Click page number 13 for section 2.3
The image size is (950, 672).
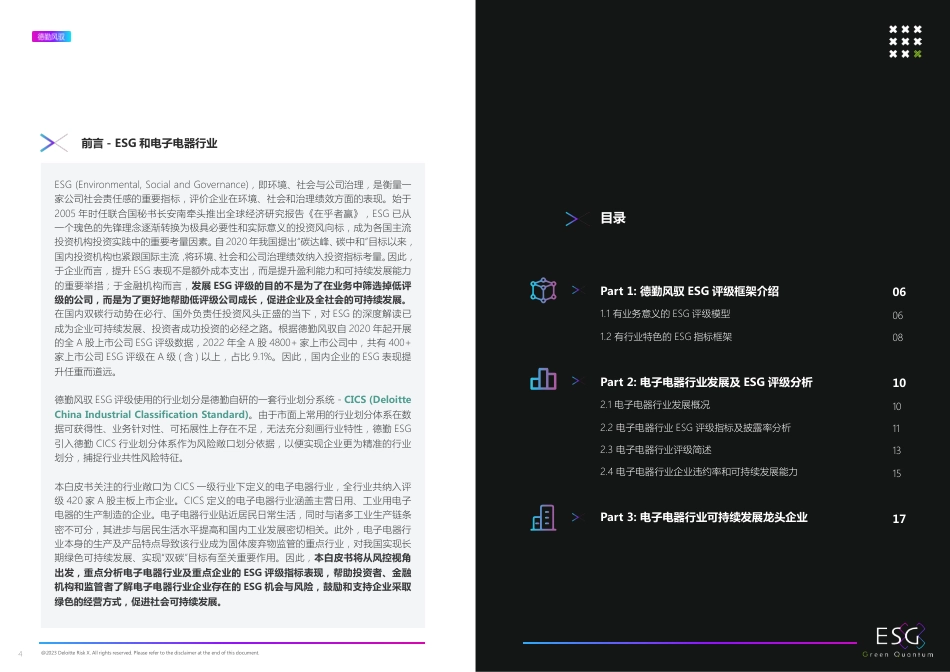tap(897, 450)
